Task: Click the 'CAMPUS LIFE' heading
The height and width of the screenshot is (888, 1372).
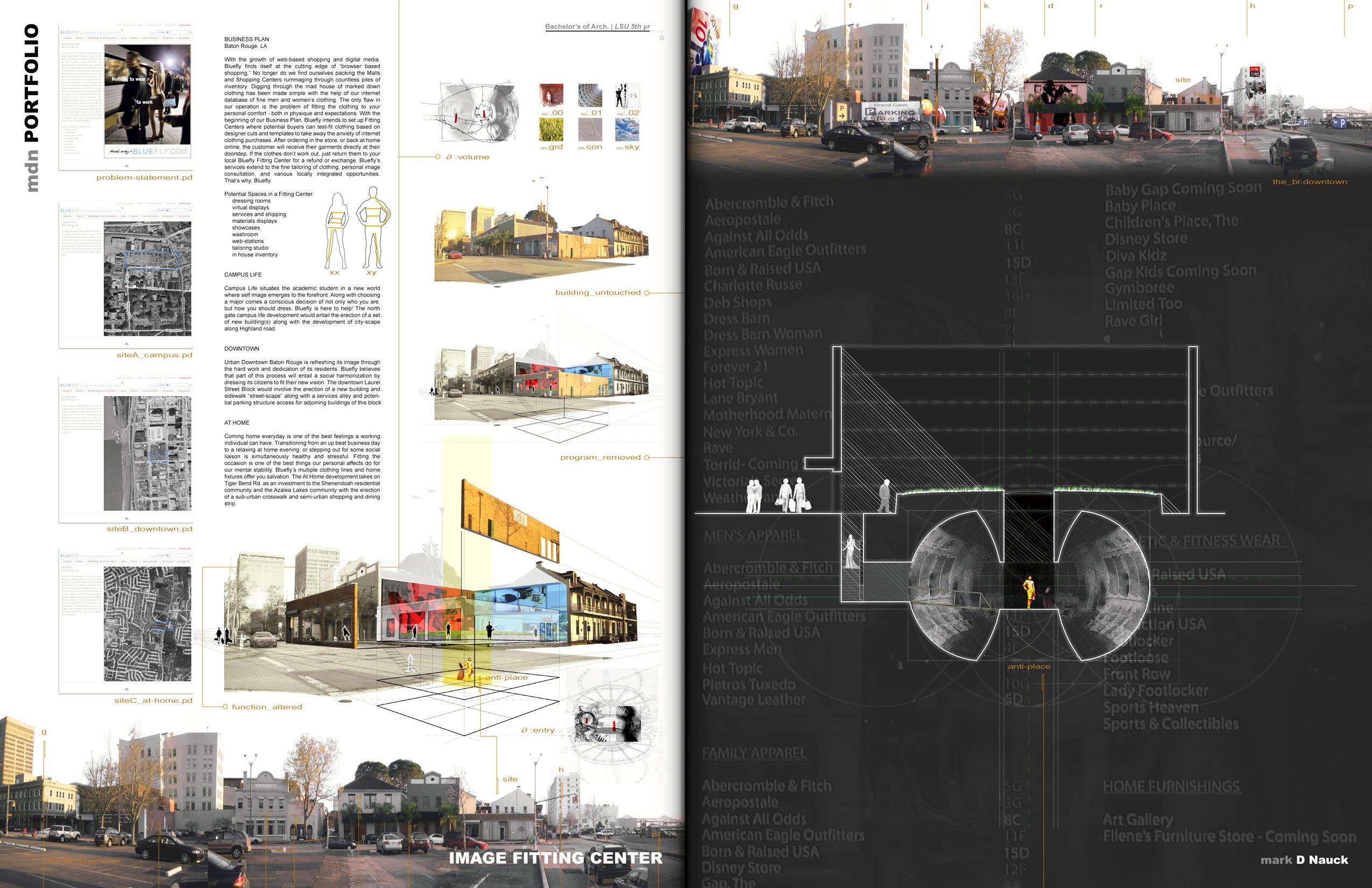Action: [x=243, y=274]
